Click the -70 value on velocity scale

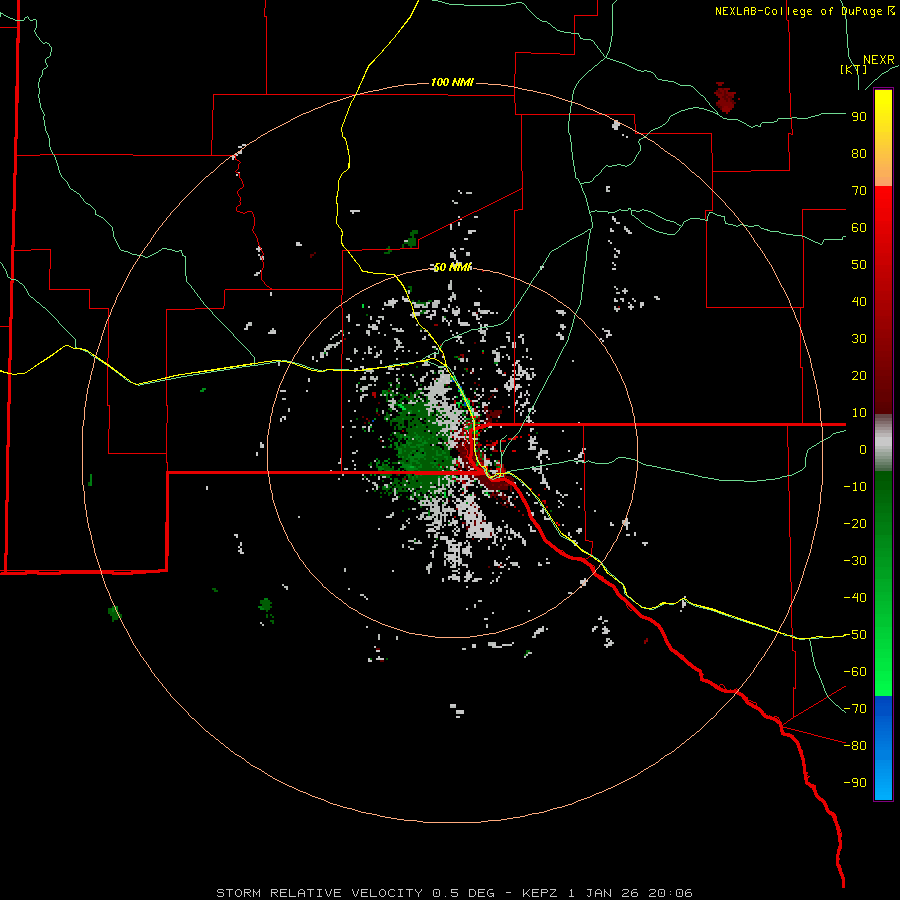[x=855, y=709]
